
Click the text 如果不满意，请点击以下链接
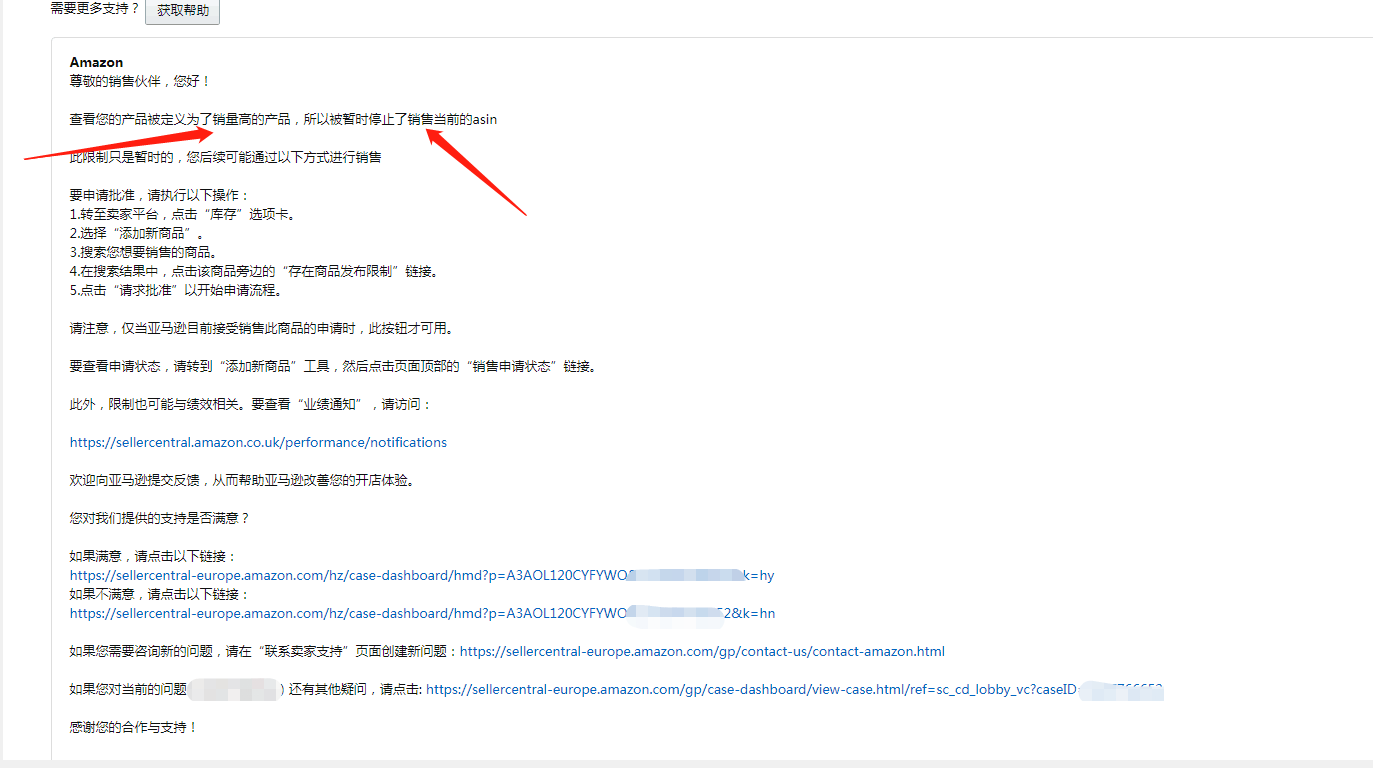[x=160, y=594]
